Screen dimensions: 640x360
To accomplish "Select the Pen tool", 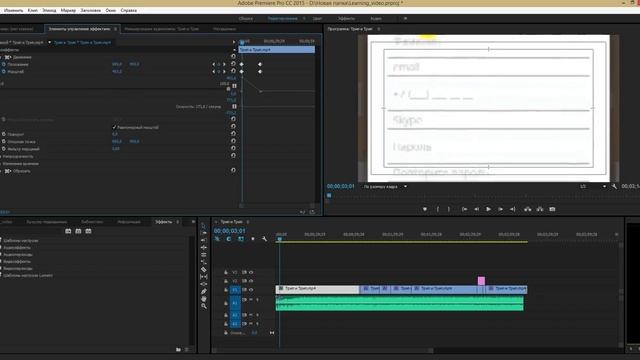I will point(203,291).
